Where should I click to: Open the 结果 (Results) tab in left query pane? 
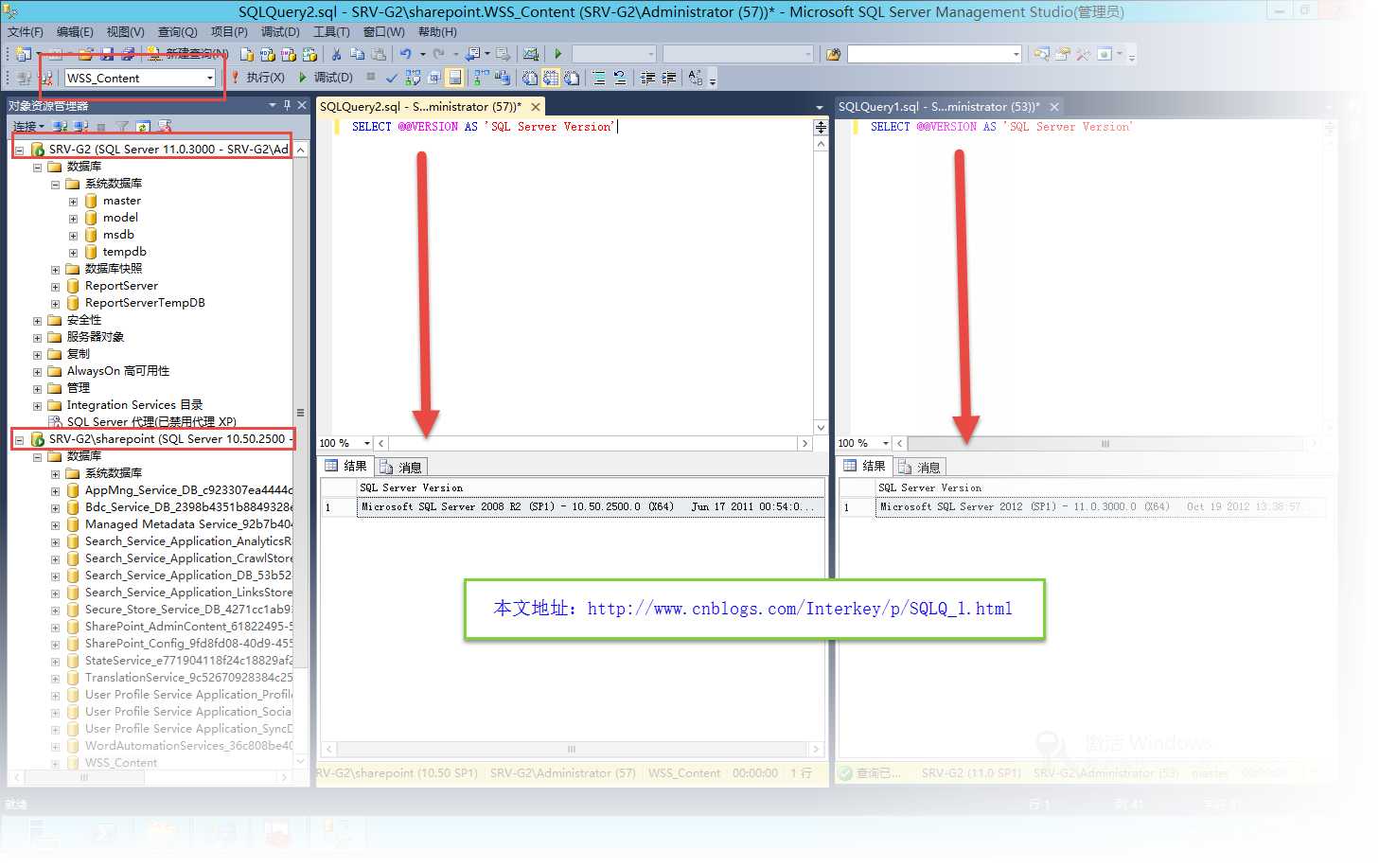click(346, 466)
